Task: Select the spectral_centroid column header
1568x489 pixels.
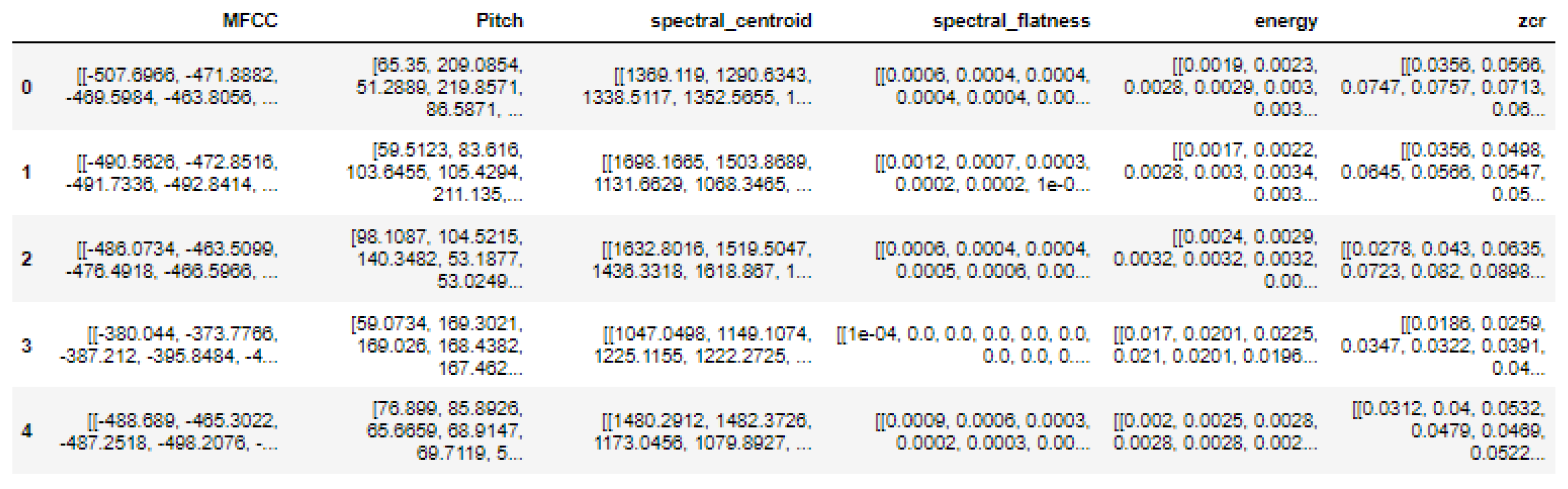Action: pyautogui.click(x=731, y=20)
